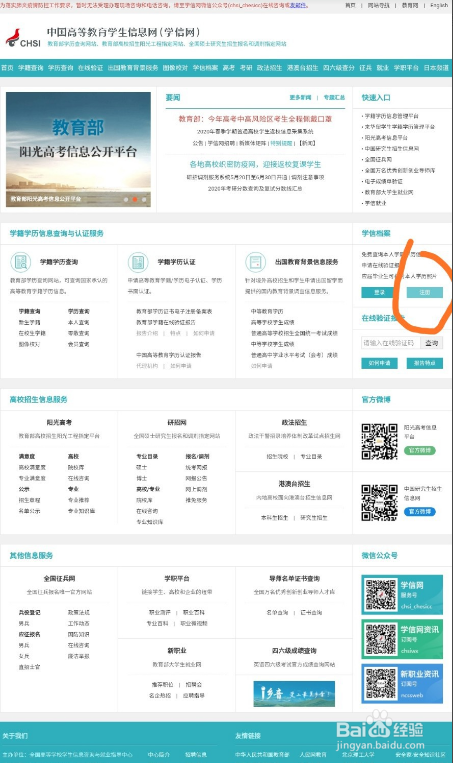Click 研究生招生 under 港澳台招生
Viewport: 453px width, 763px height.
(x=314, y=517)
